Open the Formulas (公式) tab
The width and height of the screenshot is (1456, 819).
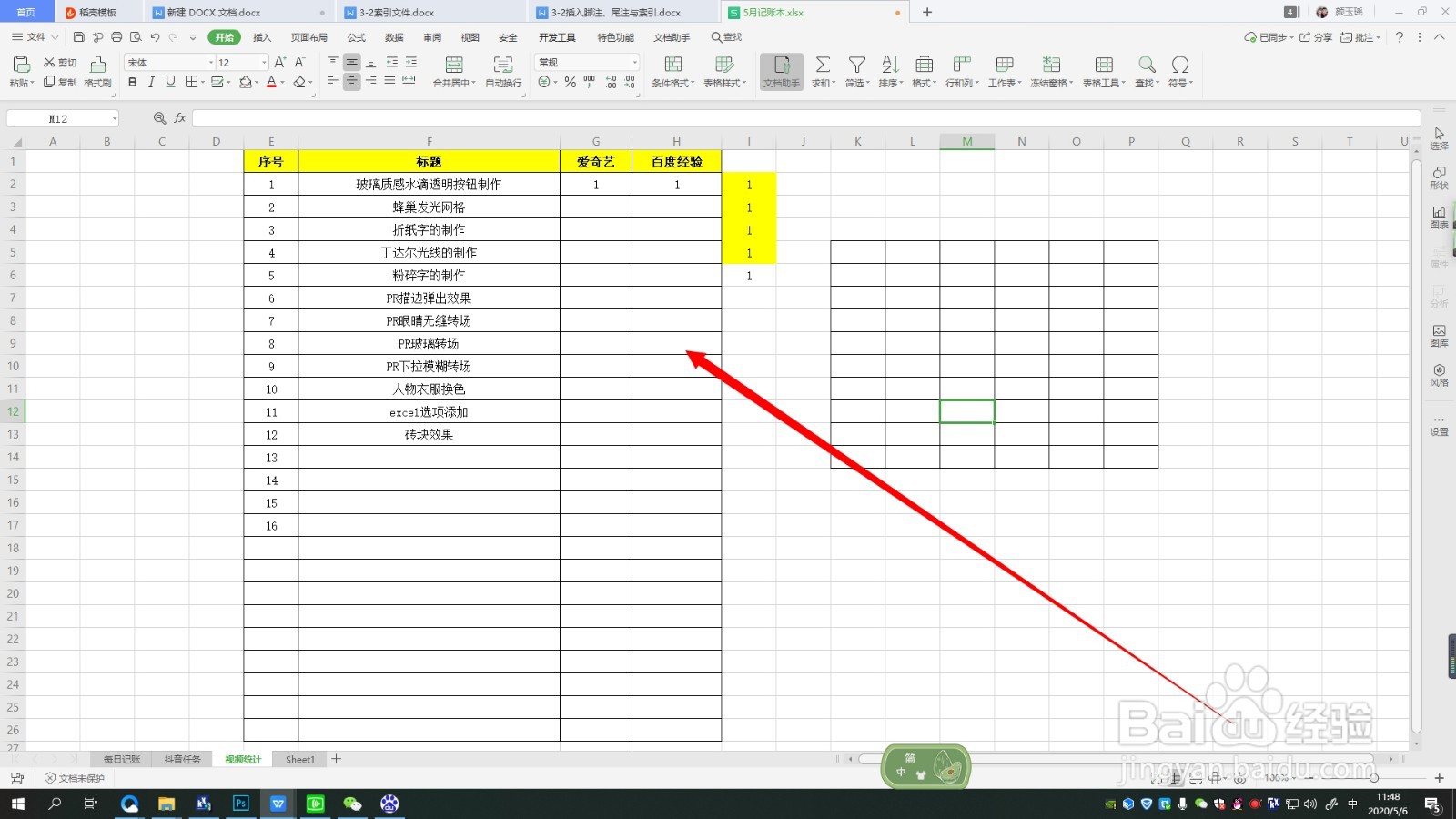[357, 37]
